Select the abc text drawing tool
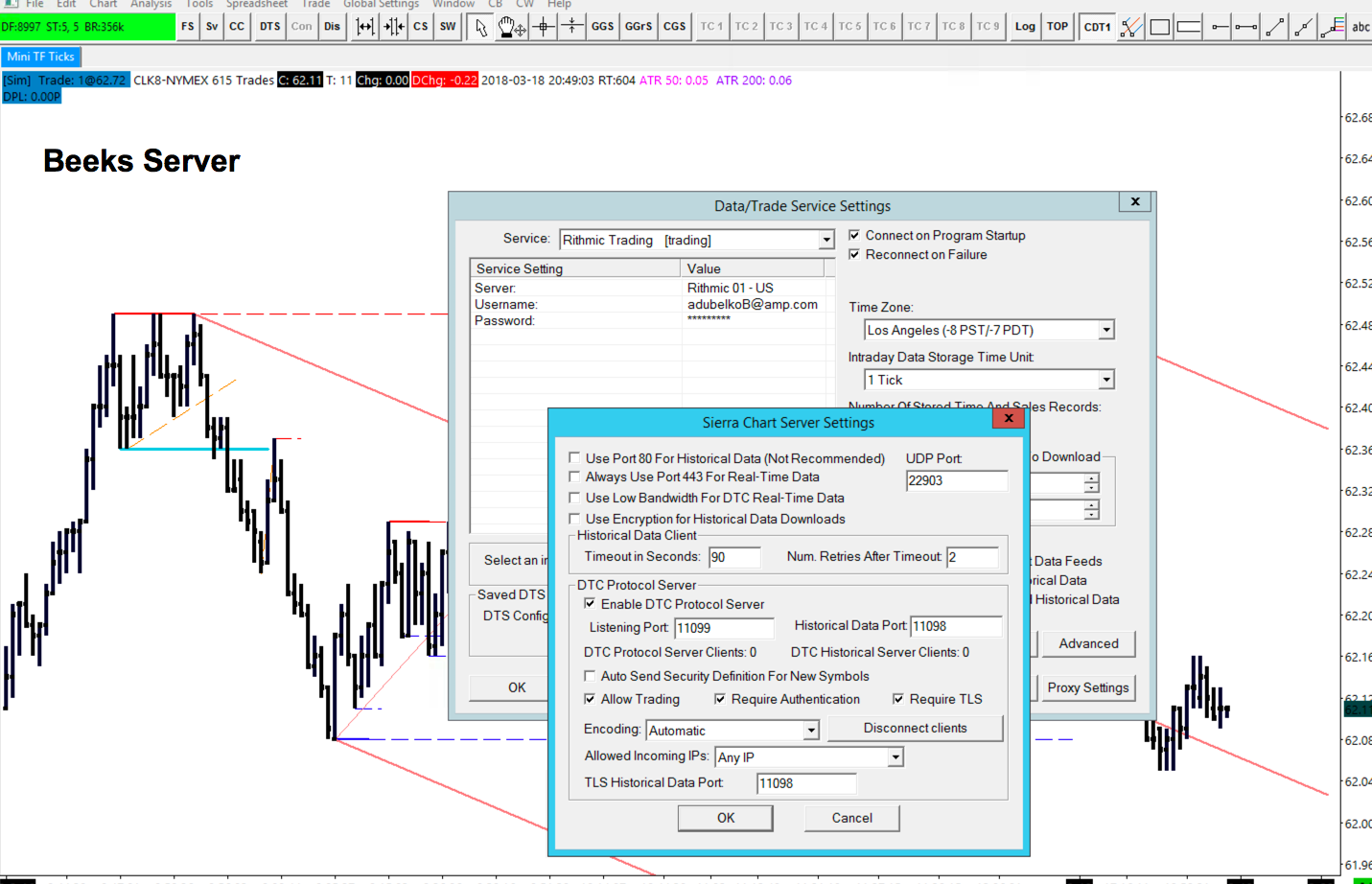This screenshot has height=884, width=1372. click(x=1360, y=27)
